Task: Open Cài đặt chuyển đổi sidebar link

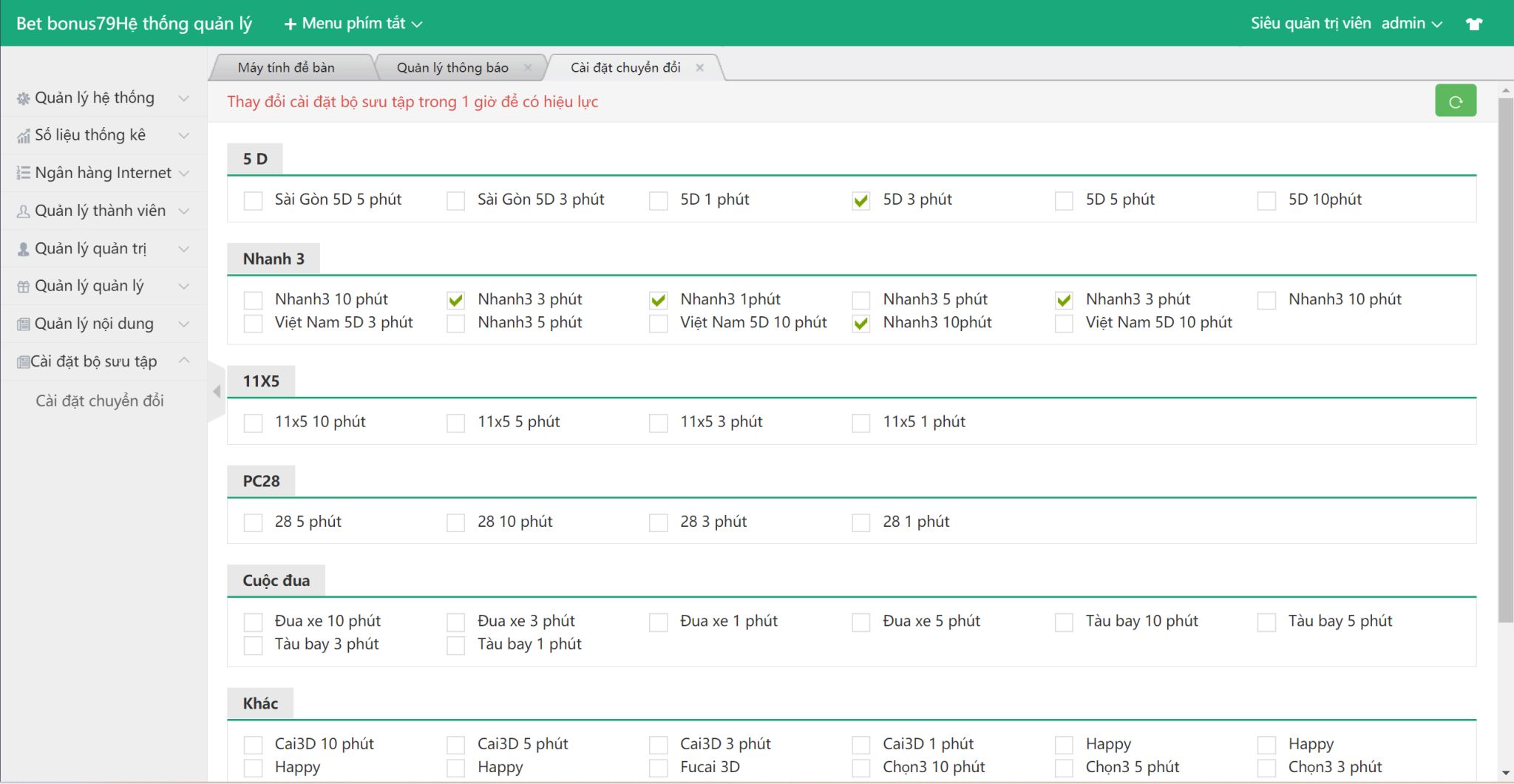Action: tap(100, 400)
